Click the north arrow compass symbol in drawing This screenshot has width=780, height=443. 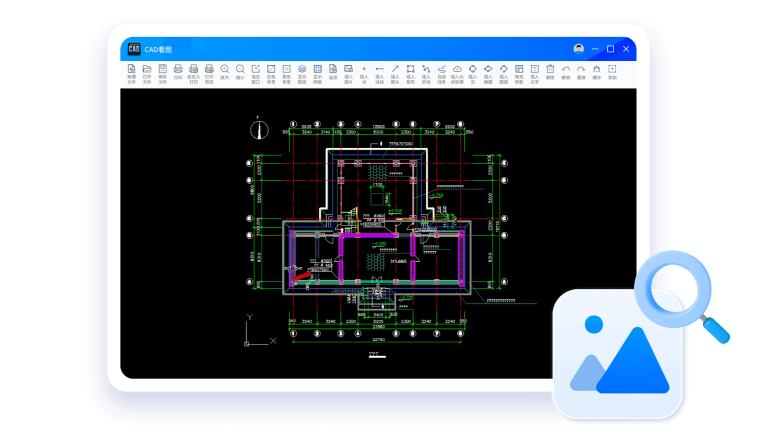[259, 128]
